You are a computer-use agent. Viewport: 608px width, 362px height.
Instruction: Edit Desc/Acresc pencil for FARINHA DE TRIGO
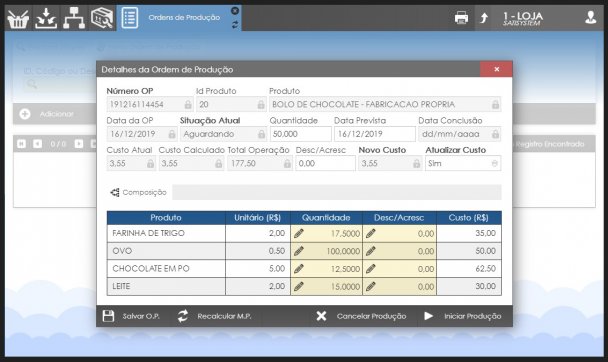tap(370, 233)
